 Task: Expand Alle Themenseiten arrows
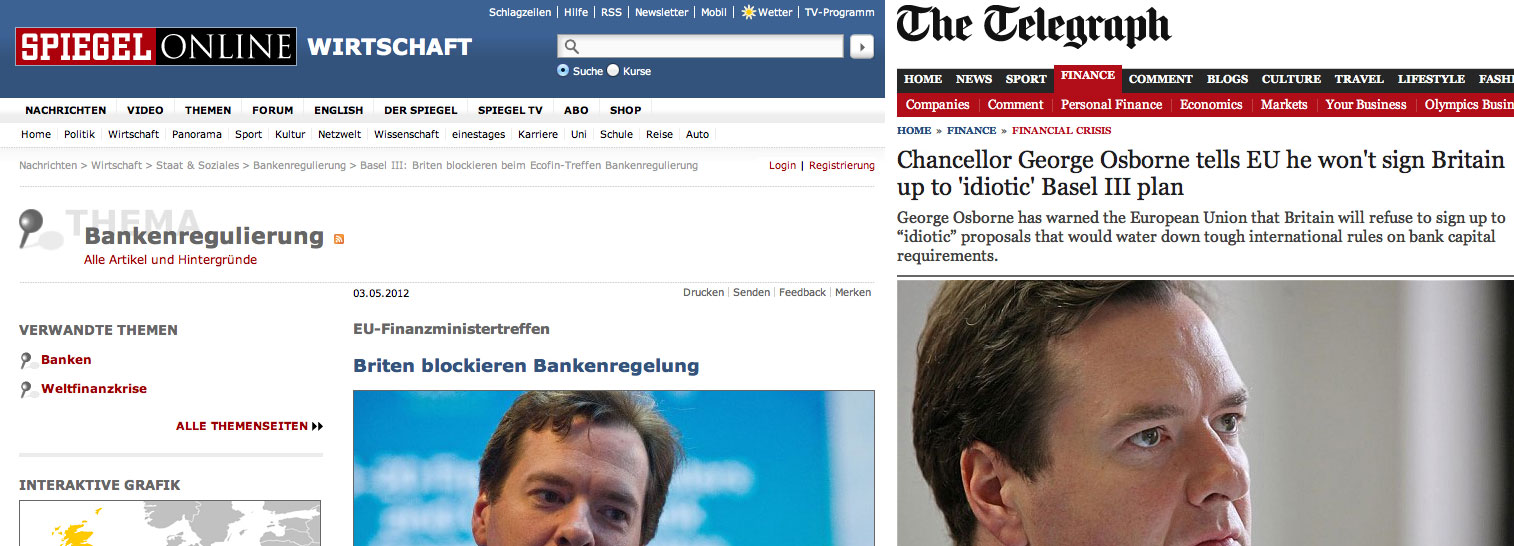click(x=317, y=426)
